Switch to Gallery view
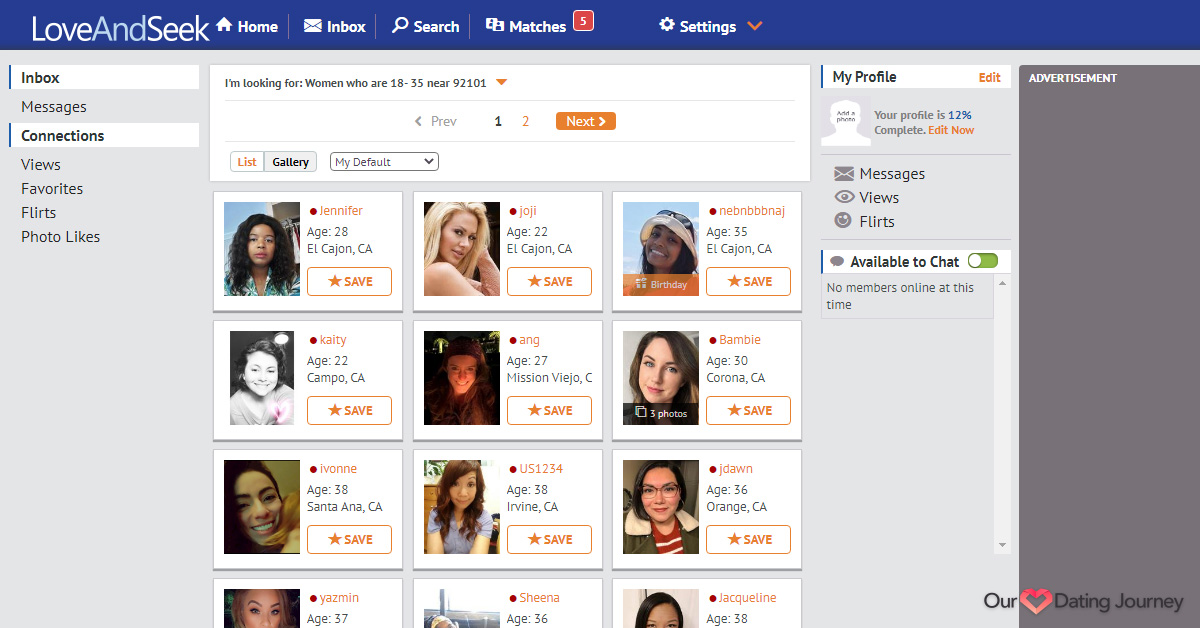1200x628 pixels. [290, 162]
